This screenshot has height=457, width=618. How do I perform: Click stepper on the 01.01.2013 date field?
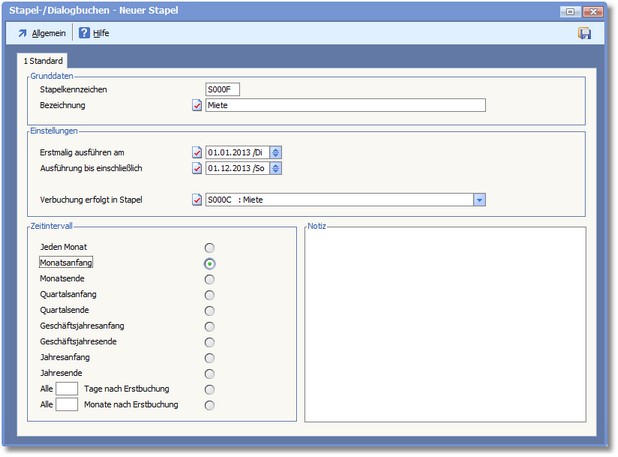click(276, 152)
